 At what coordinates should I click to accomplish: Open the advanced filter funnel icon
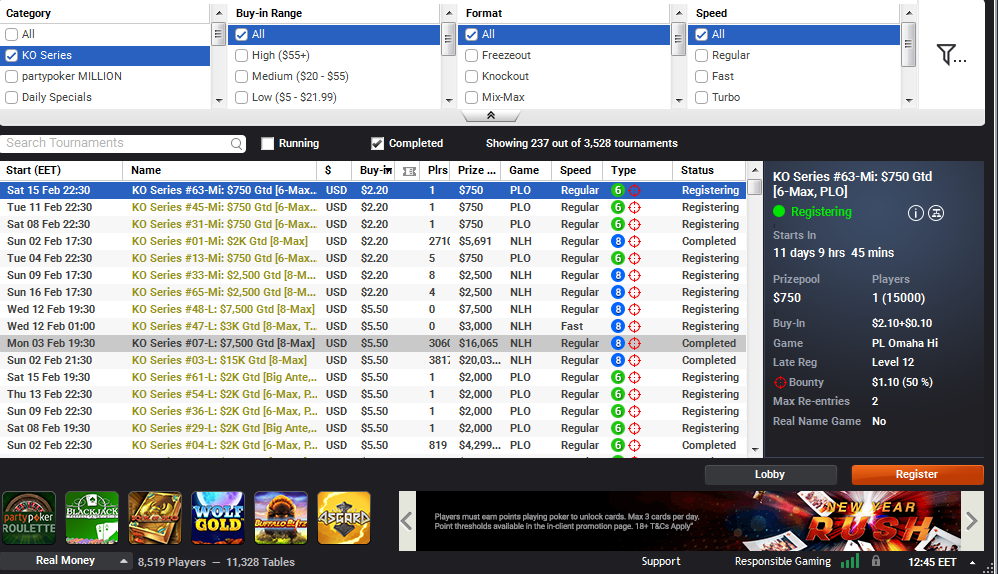coord(952,55)
